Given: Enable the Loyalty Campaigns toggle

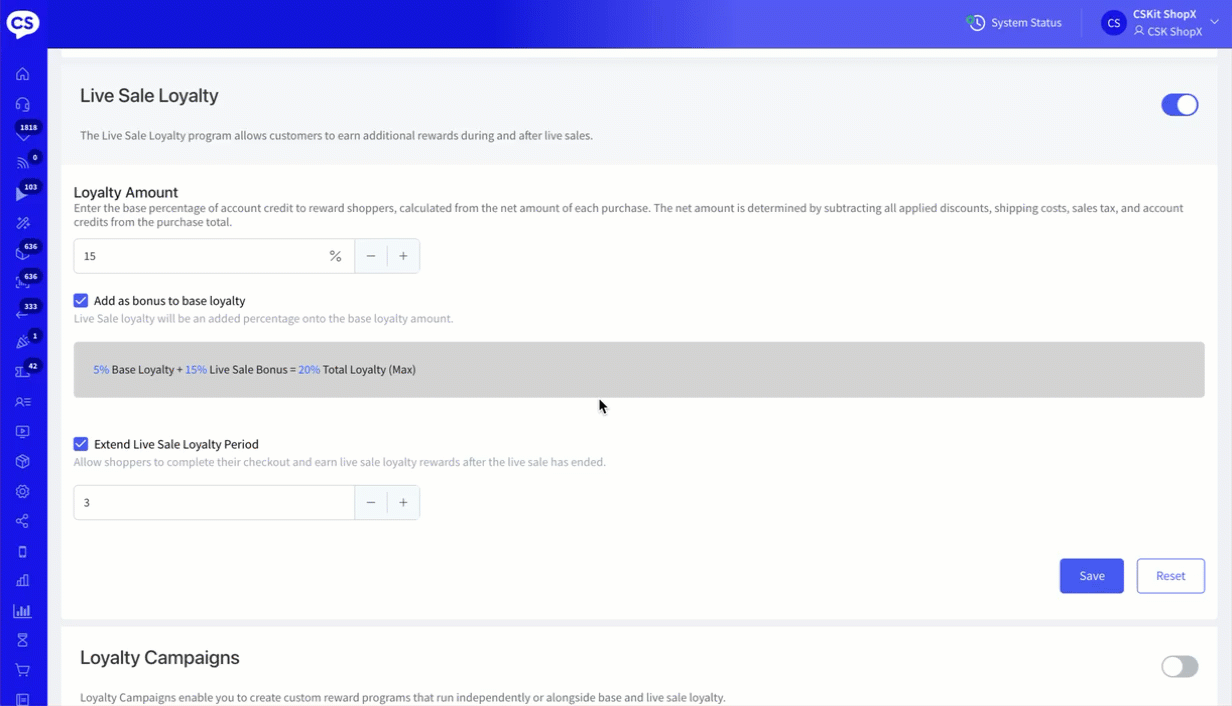Looking at the screenshot, I should 1179,667.
